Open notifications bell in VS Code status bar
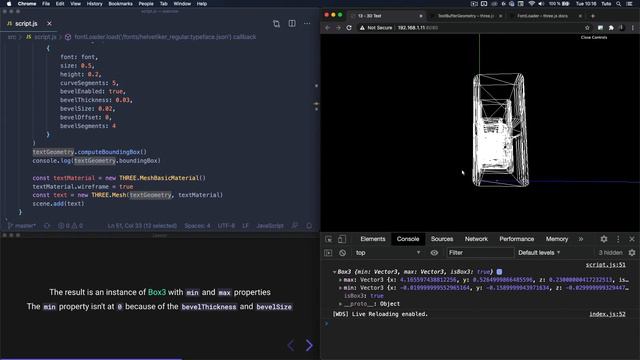Screen dimensions: 640x360 point(309,226)
